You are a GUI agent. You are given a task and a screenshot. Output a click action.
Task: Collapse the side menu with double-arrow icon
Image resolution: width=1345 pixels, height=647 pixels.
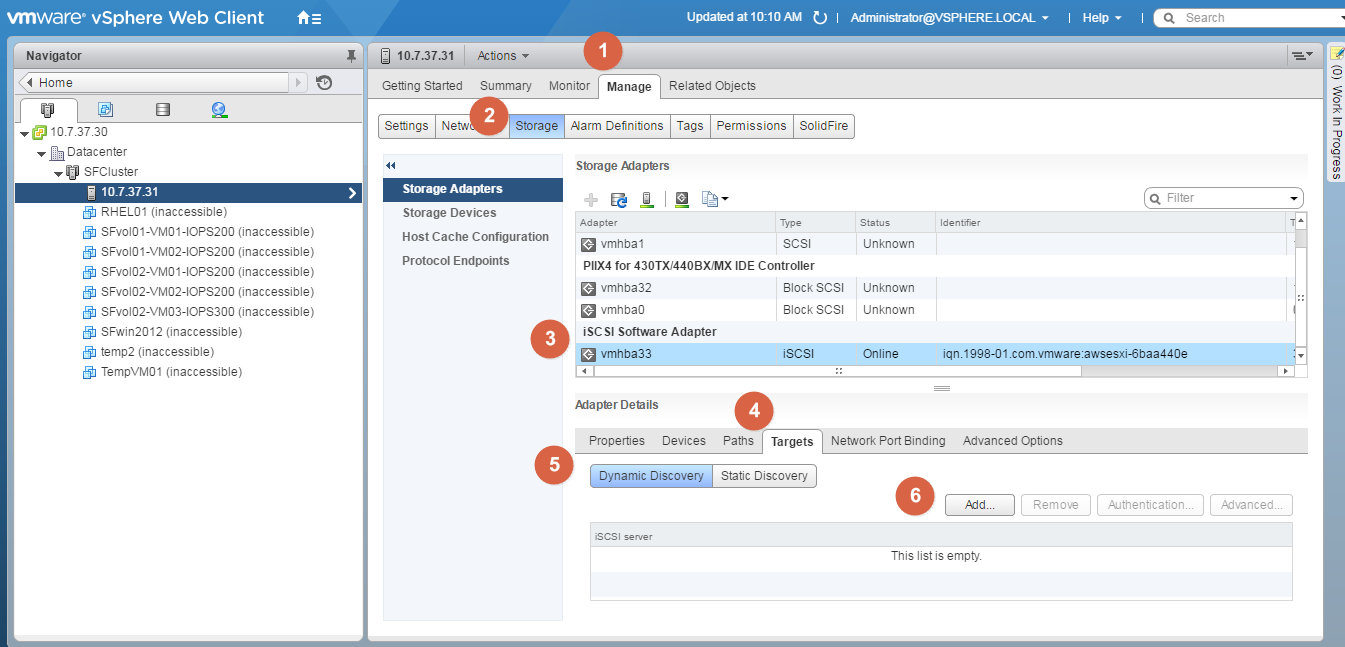click(x=391, y=166)
